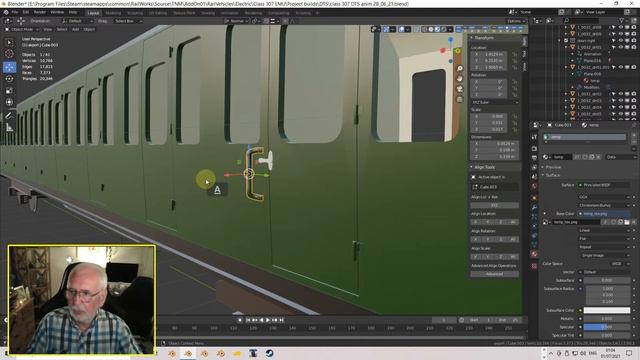This screenshot has width=640, height=360.
Task: Toggle render camera icon for 1_0032_dr04
Action: click(x=634, y=107)
